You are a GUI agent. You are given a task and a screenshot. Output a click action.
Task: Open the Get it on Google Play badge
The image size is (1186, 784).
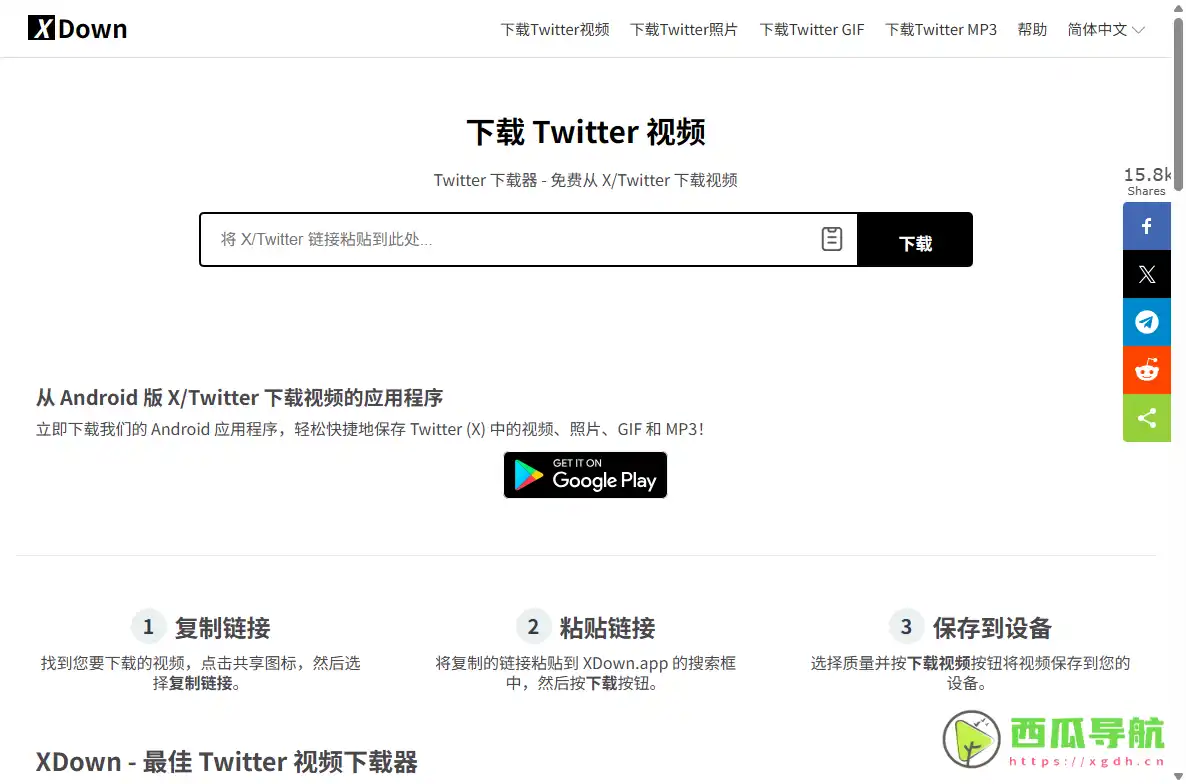click(585, 475)
